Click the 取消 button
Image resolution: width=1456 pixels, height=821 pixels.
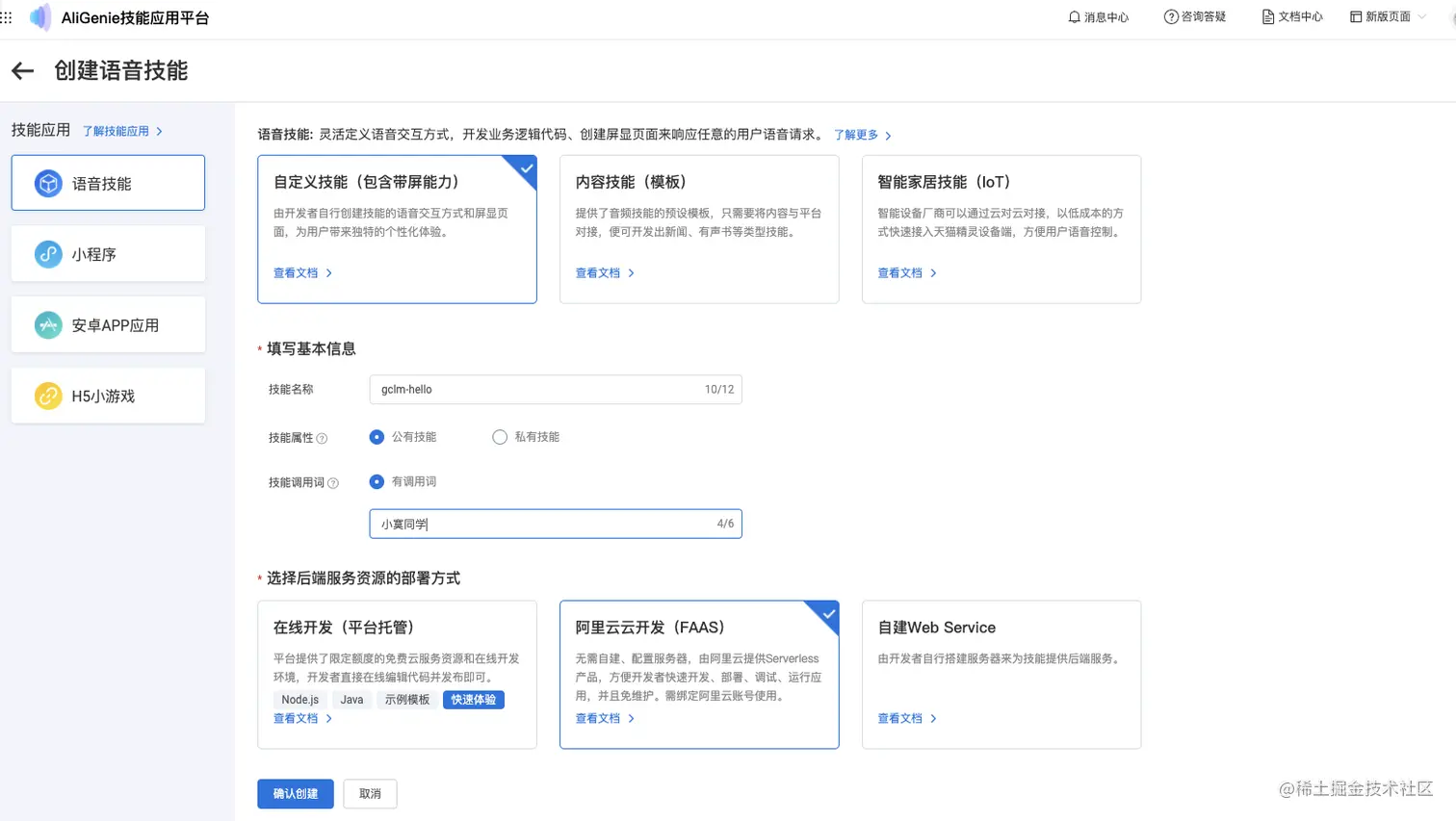click(x=371, y=794)
